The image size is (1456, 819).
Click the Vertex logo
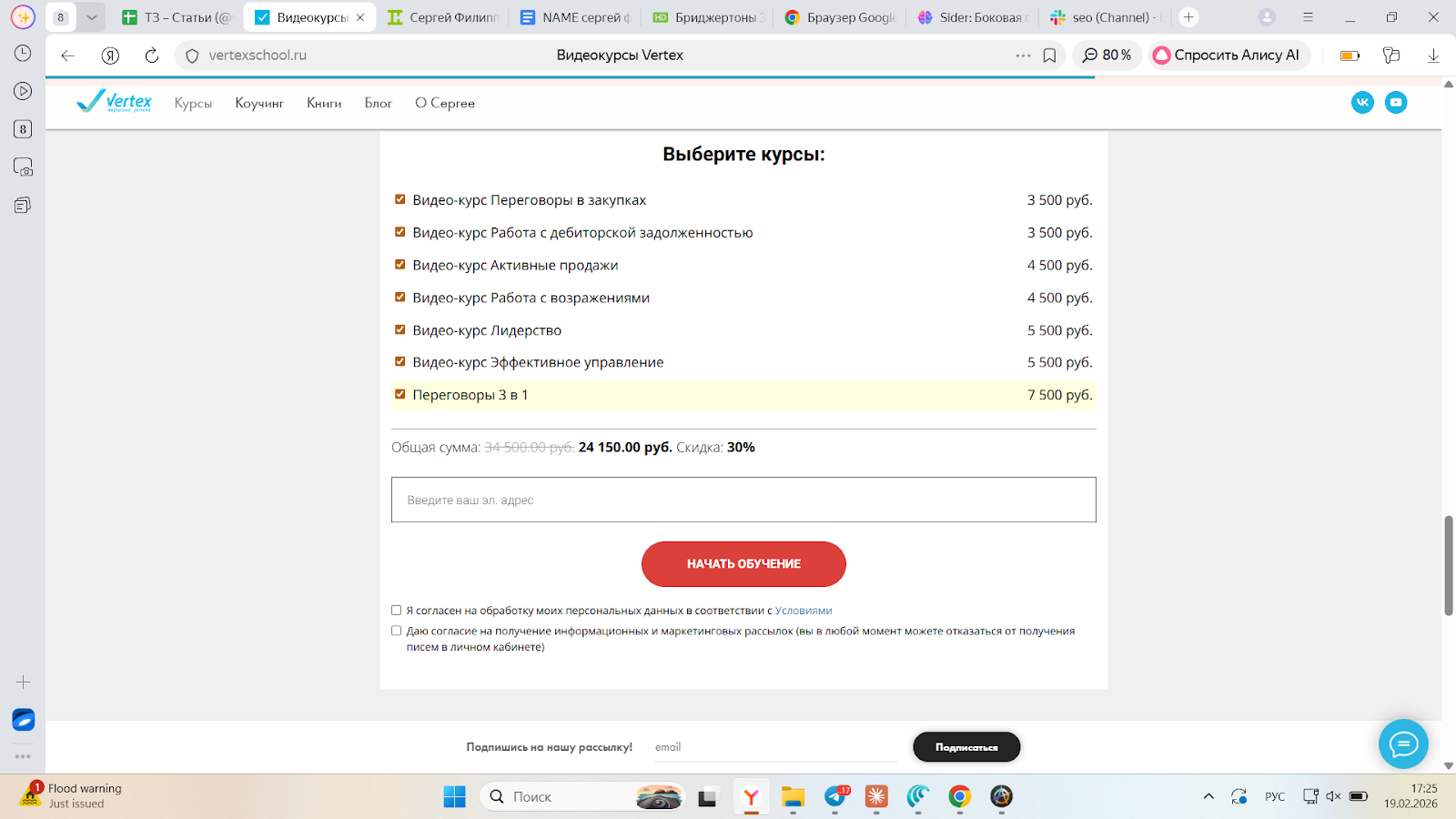[115, 102]
